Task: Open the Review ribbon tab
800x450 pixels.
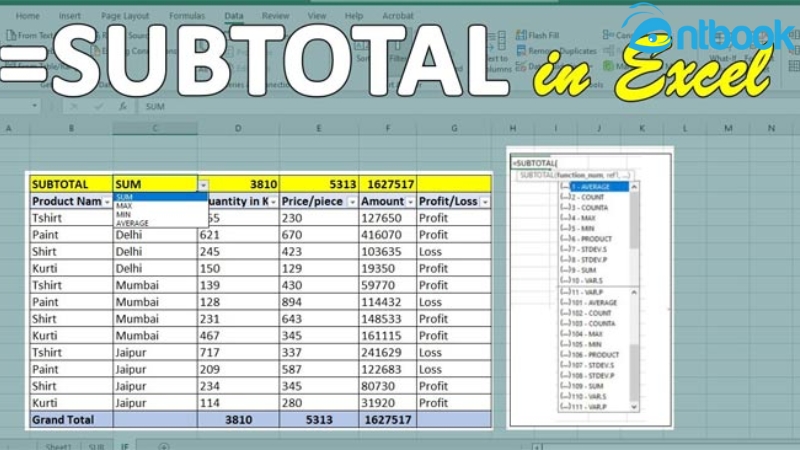Action: coord(276,16)
